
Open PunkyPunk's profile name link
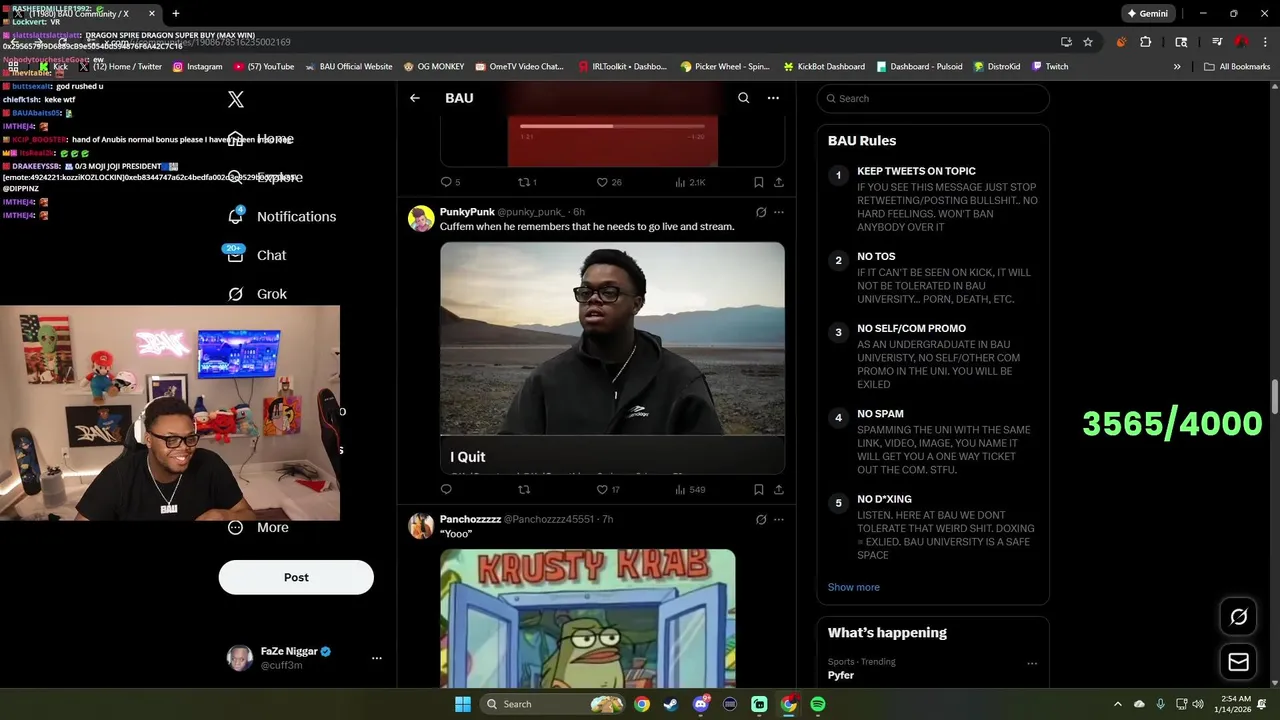[x=467, y=212]
